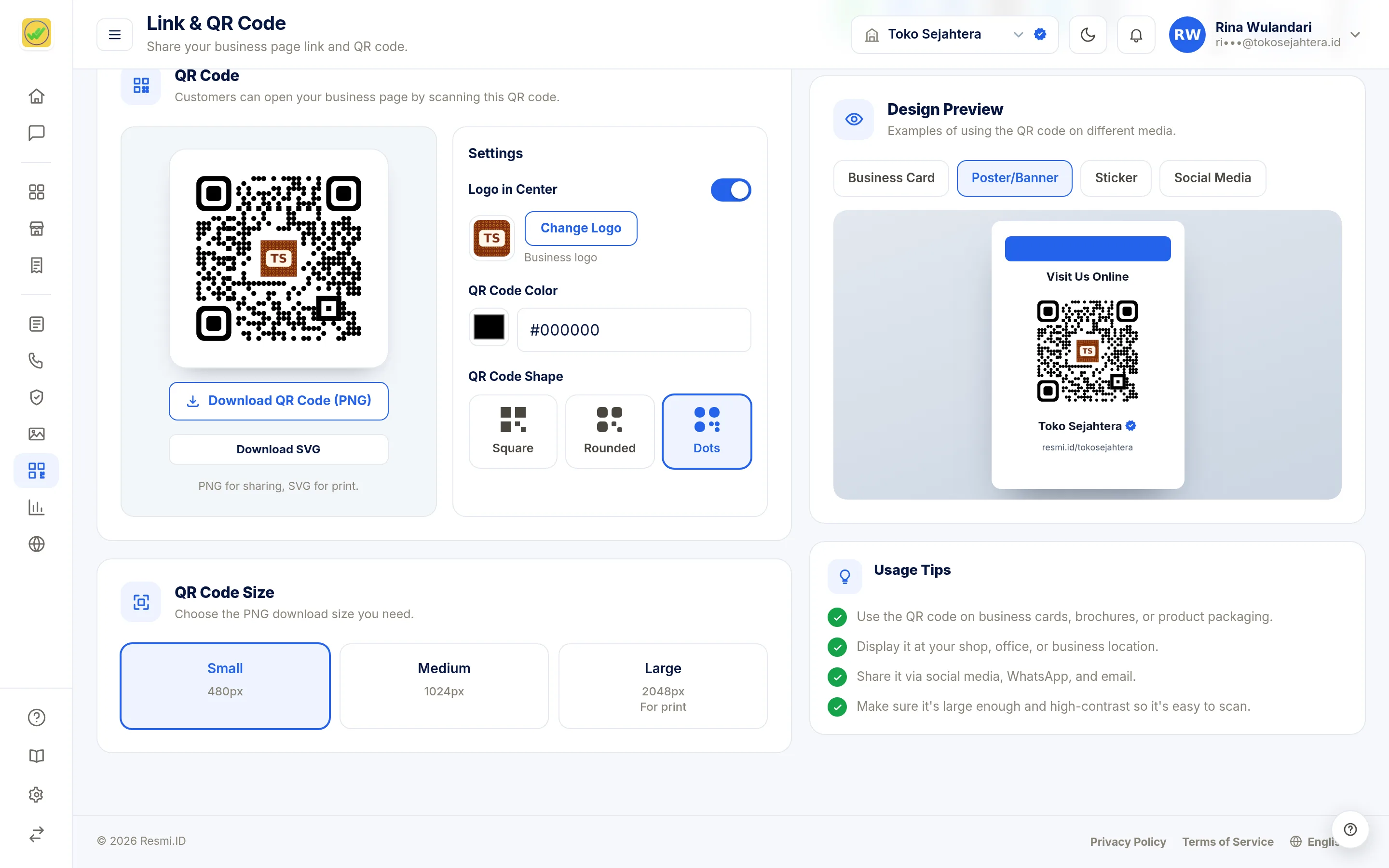Open the notifications bell
The width and height of the screenshot is (1389, 868).
(x=1136, y=34)
